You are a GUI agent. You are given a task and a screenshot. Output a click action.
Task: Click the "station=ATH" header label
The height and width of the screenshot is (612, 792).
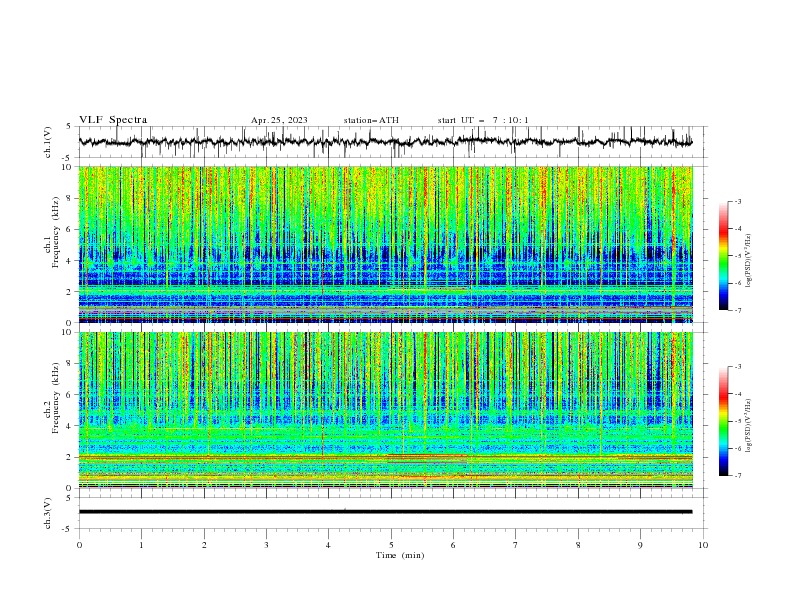[x=371, y=120]
